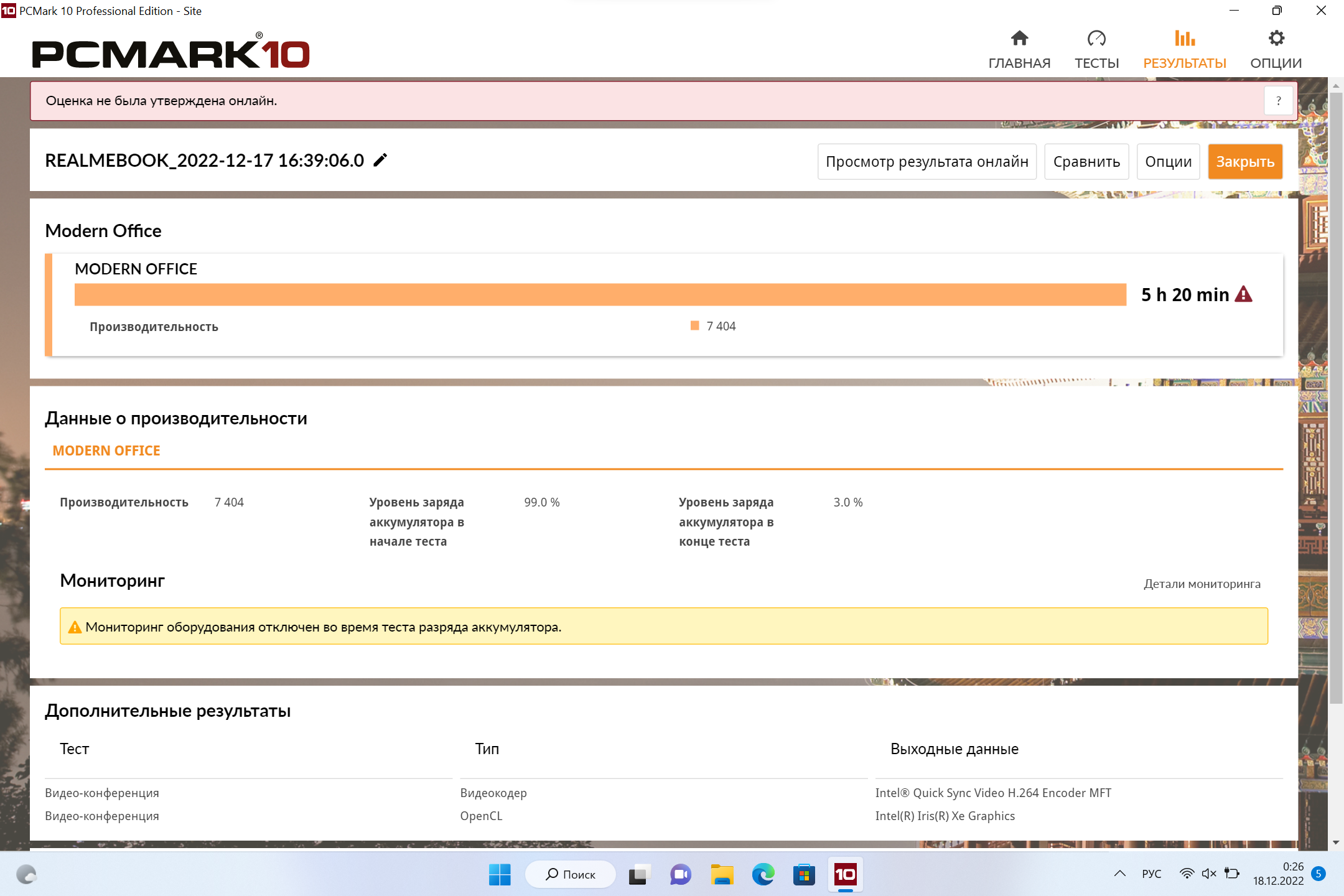Screen dimensions: 1344x896
Task: Open File Explorer on the taskbar
Action: tap(722, 875)
